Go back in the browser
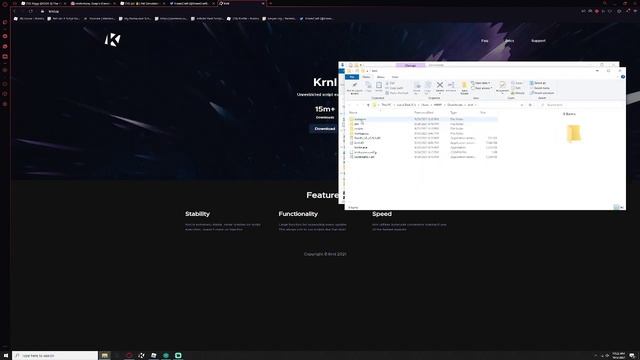The image size is (640, 360). click(x=15, y=11)
